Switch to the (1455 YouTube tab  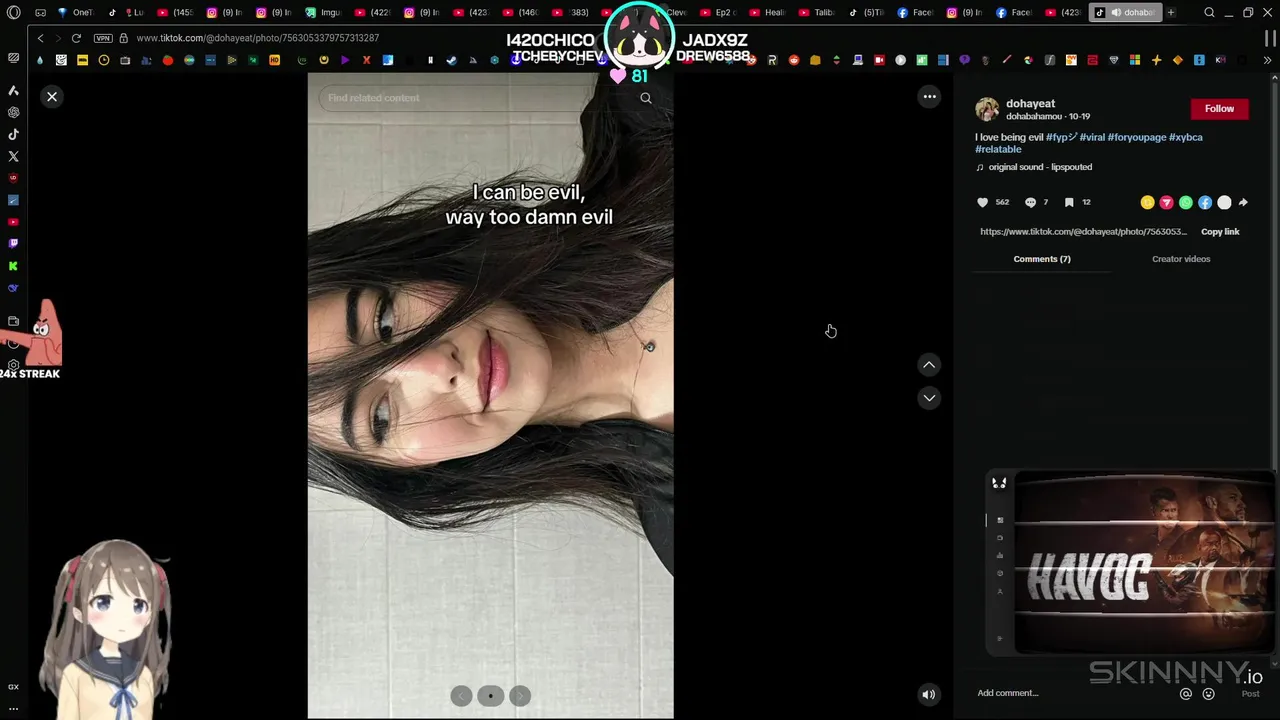pyautogui.click(x=176, y=13)
